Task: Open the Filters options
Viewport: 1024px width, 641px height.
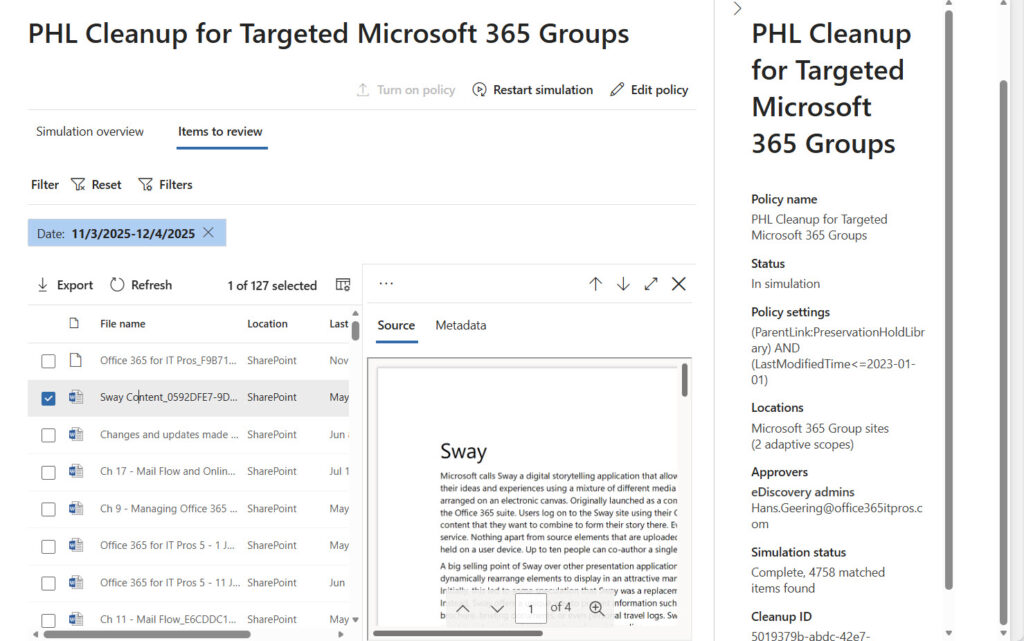Action: 165,185
